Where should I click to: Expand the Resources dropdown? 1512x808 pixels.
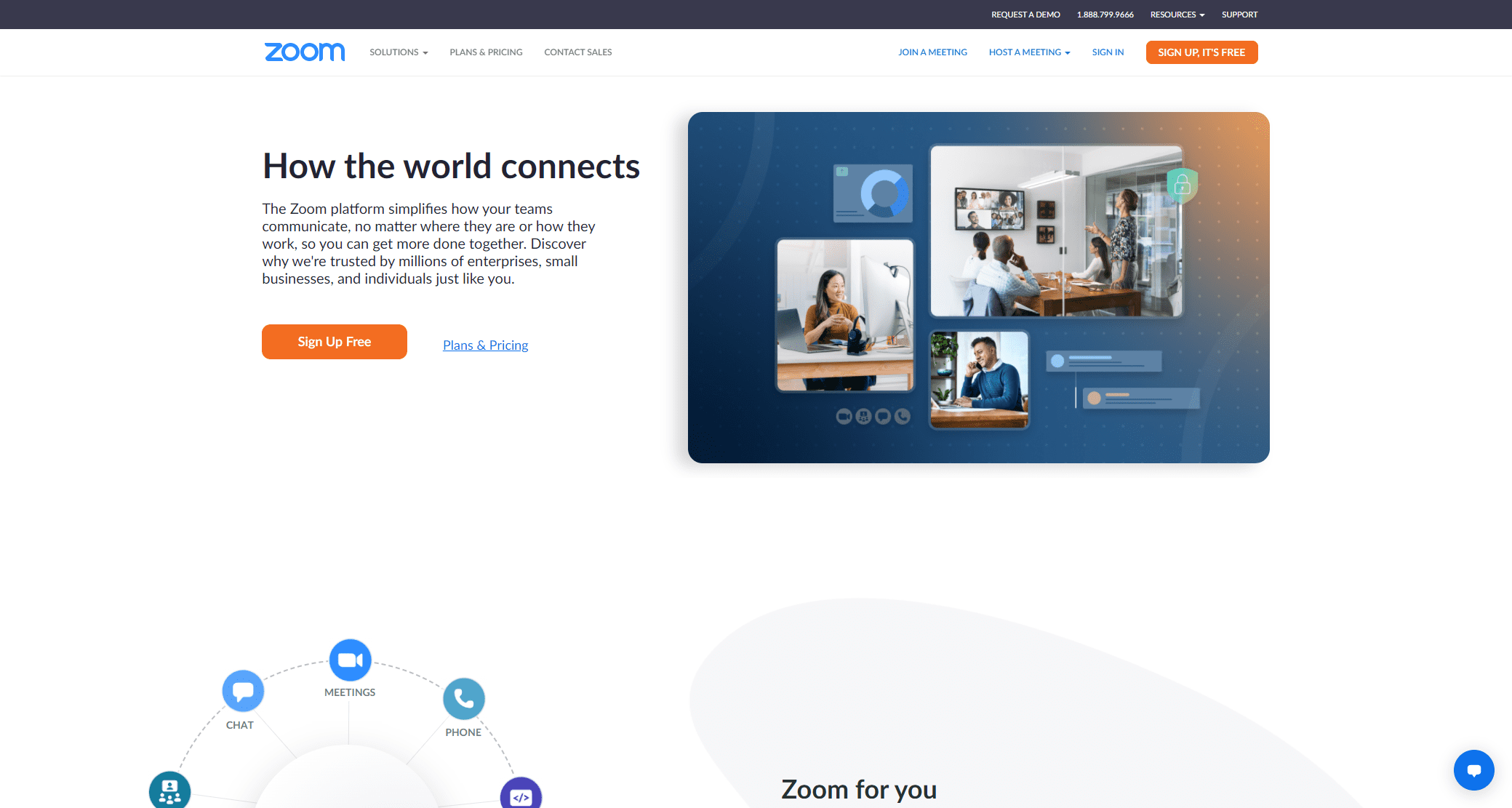coord(1177,15)
